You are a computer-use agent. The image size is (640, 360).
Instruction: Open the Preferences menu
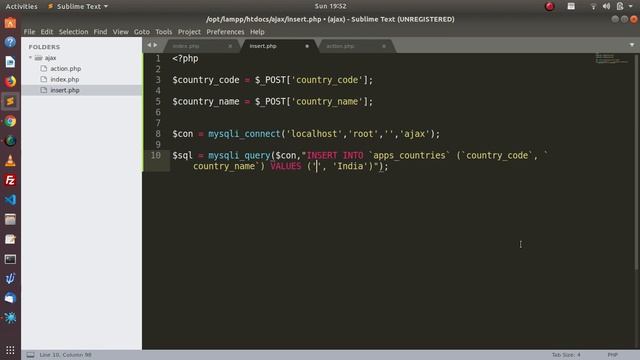(x=225, y=31)
